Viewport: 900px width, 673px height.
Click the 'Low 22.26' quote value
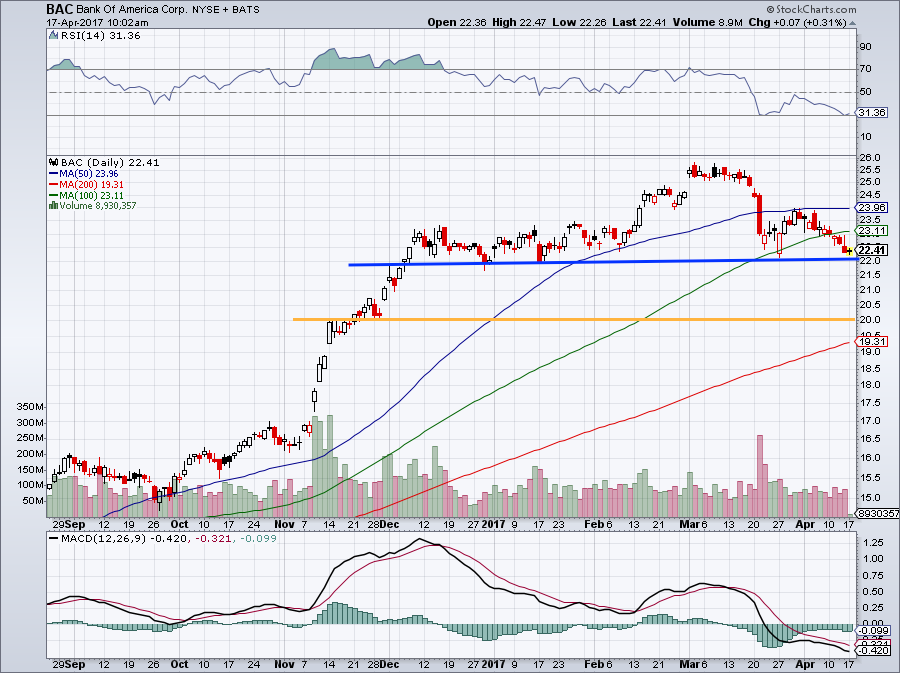click(x=579, y=22)
